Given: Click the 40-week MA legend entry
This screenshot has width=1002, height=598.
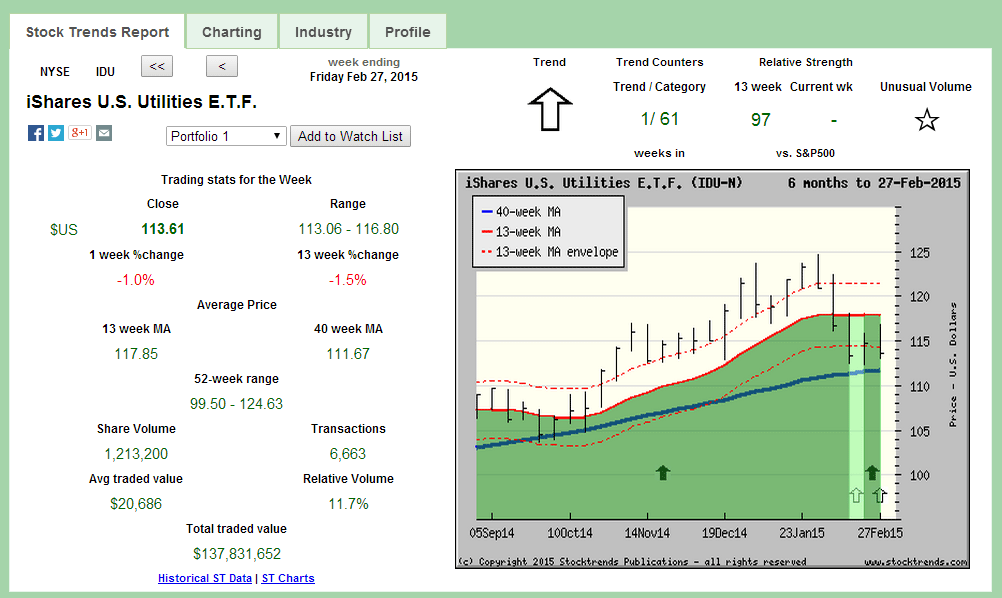Looking at the screenshot, I should click(x=520, y=211).
